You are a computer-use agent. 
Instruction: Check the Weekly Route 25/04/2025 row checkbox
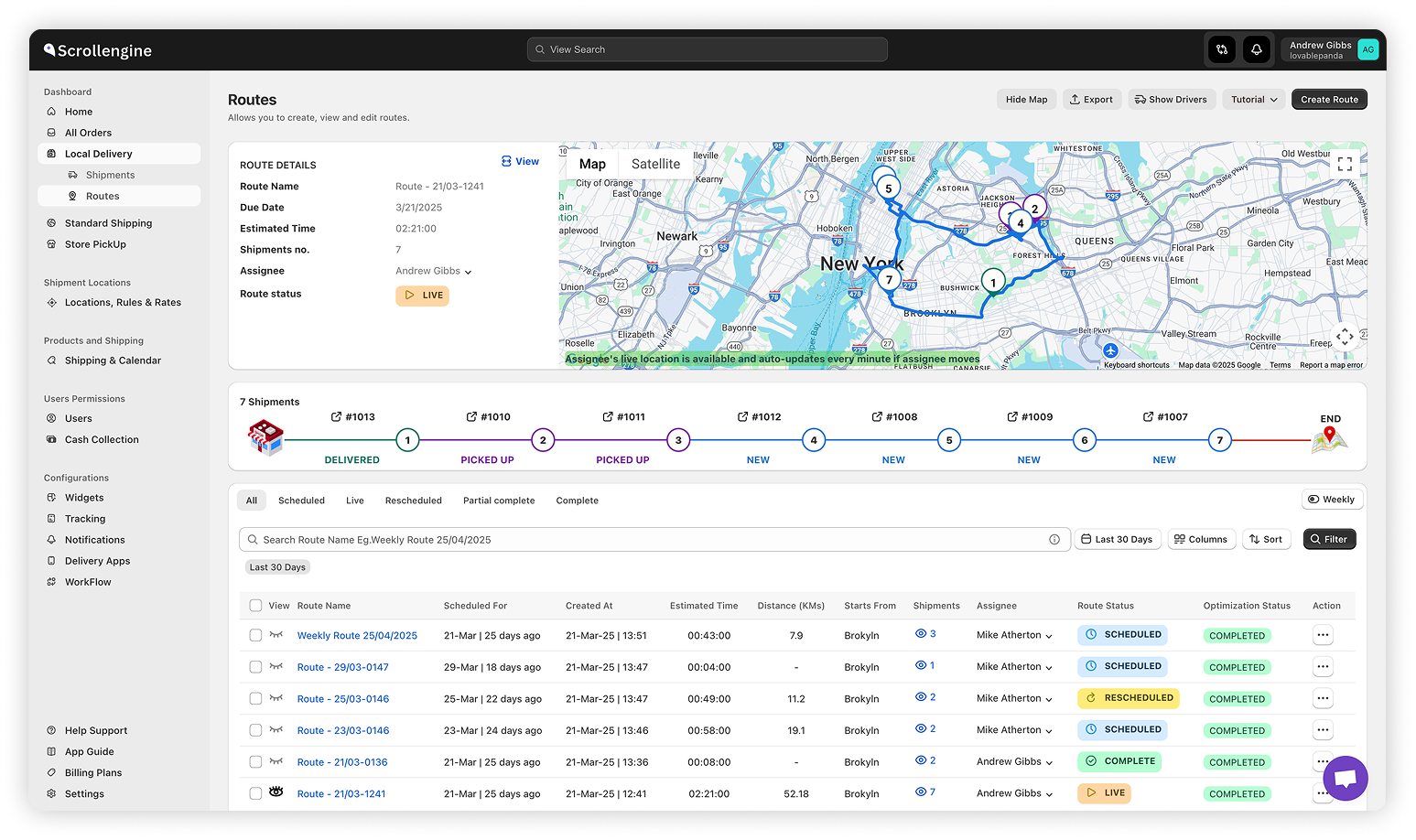click(x=255, y=635)
